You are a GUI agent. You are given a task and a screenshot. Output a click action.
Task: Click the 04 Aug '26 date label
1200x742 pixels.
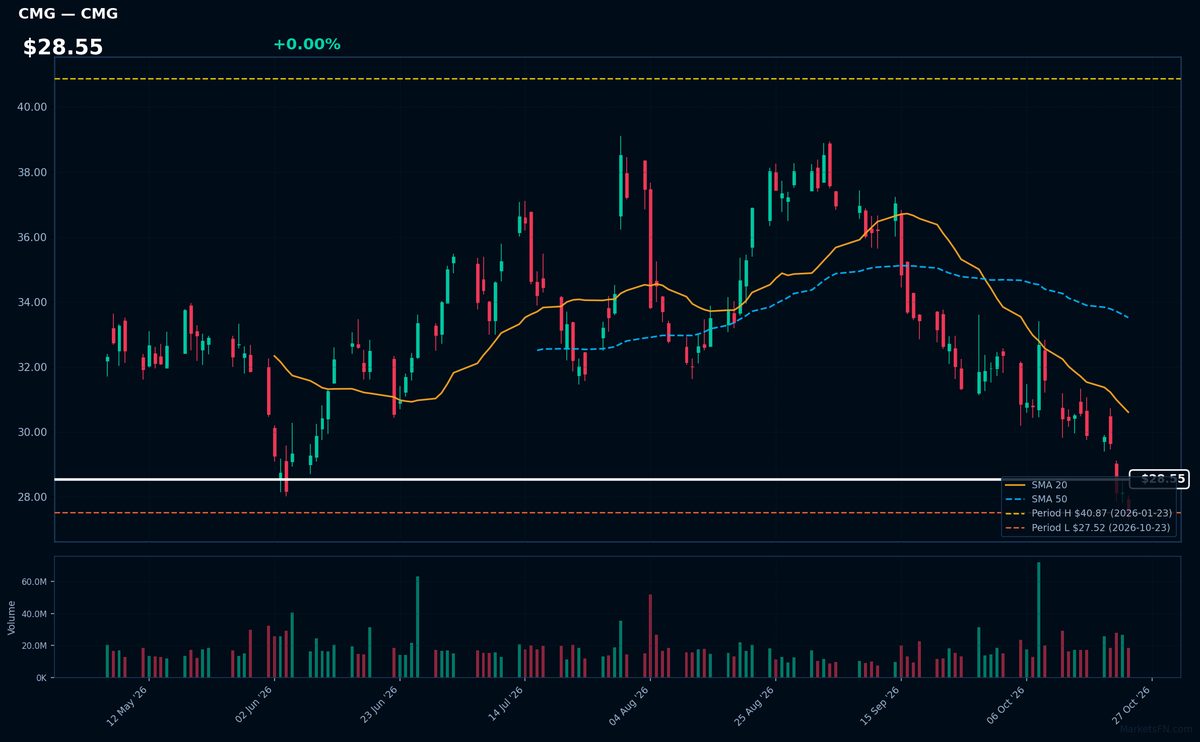tap(630, 704)
